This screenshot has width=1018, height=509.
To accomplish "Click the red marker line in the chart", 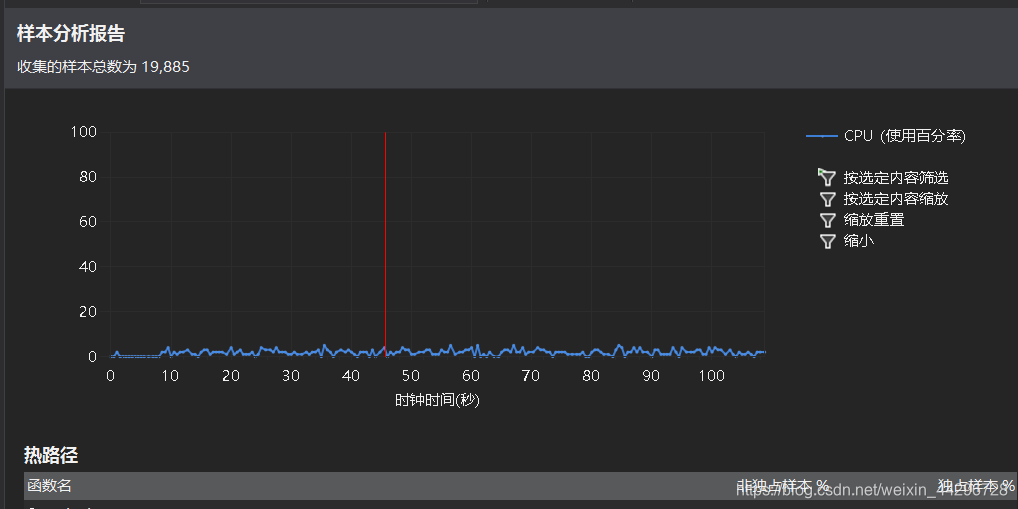I will tap(386, 244).
